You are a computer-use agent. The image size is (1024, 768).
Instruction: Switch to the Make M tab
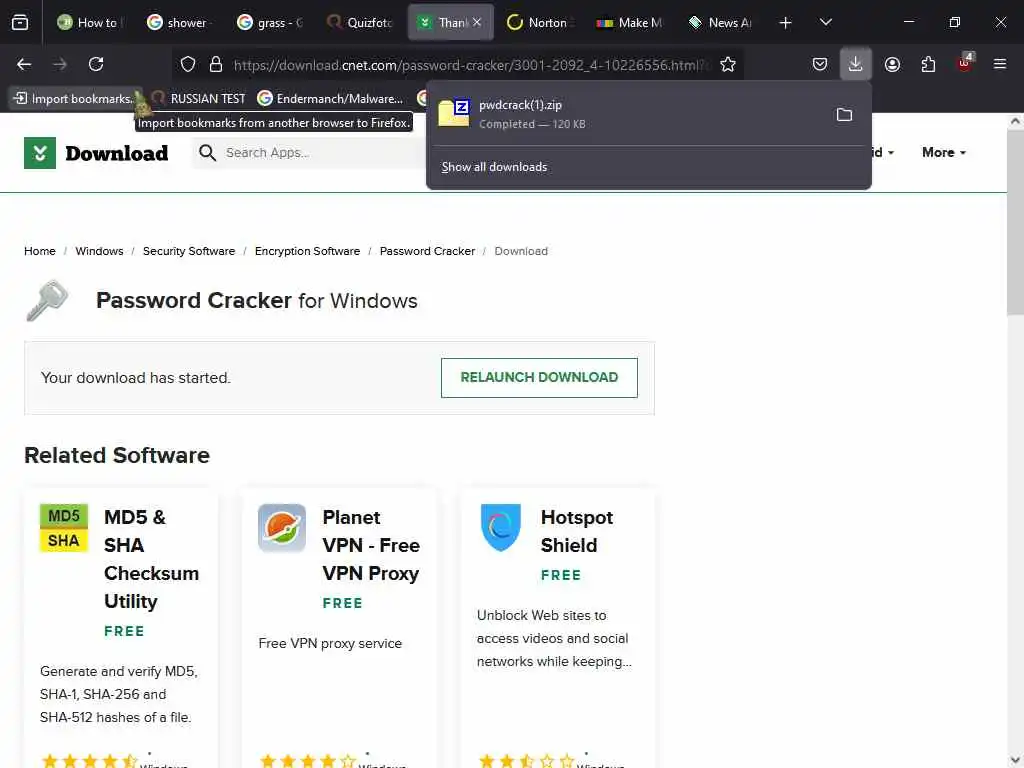coord(630,22)
